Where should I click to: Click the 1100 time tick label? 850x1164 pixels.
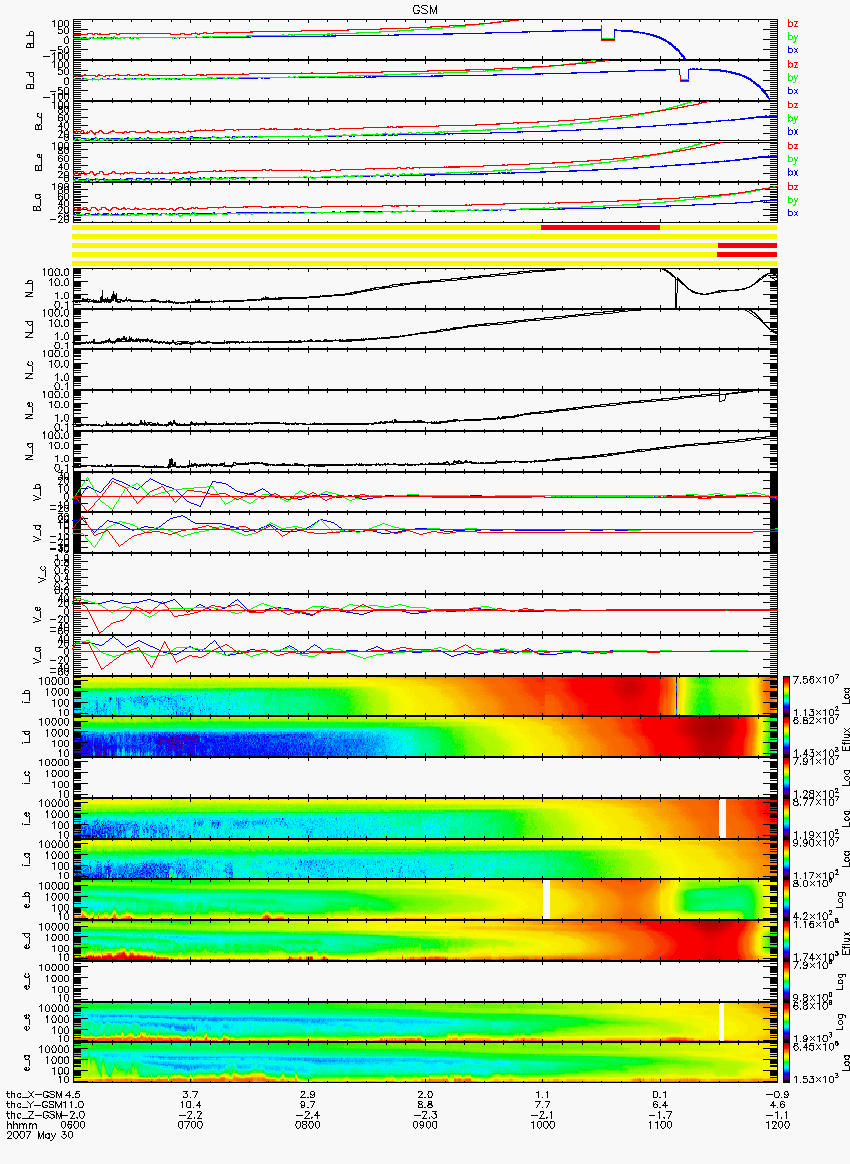(x=660, y=1125)
